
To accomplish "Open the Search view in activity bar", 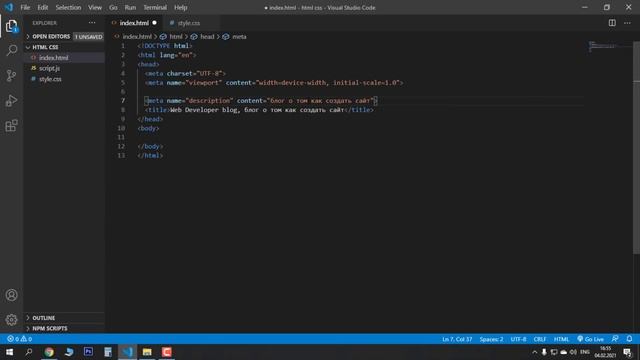I will (11, 51).
